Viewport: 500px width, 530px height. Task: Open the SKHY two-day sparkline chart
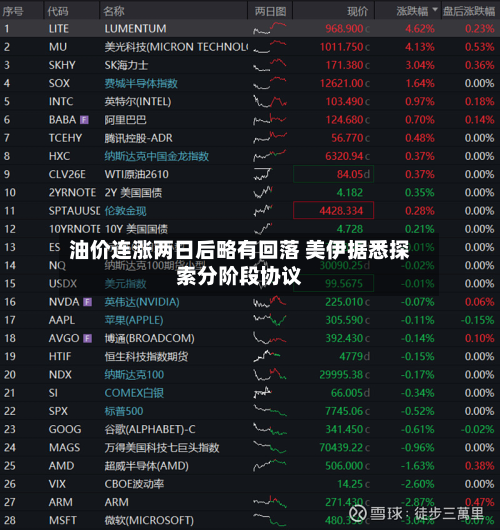tap(270, 65)
